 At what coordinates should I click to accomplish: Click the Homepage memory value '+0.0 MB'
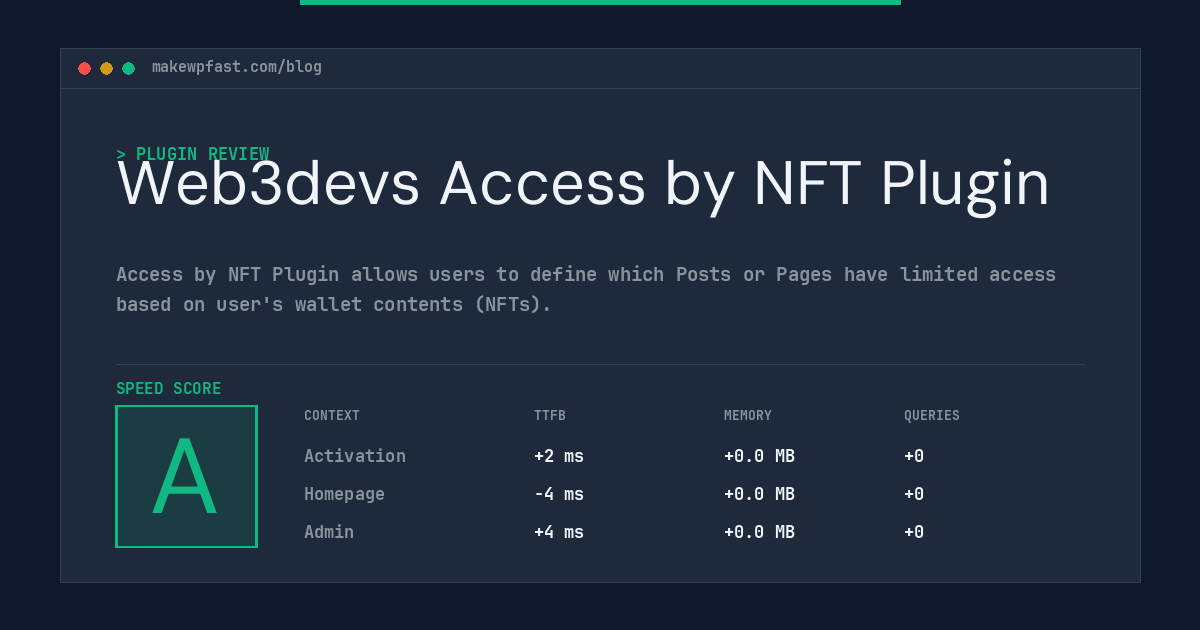[x=759, y=494]
